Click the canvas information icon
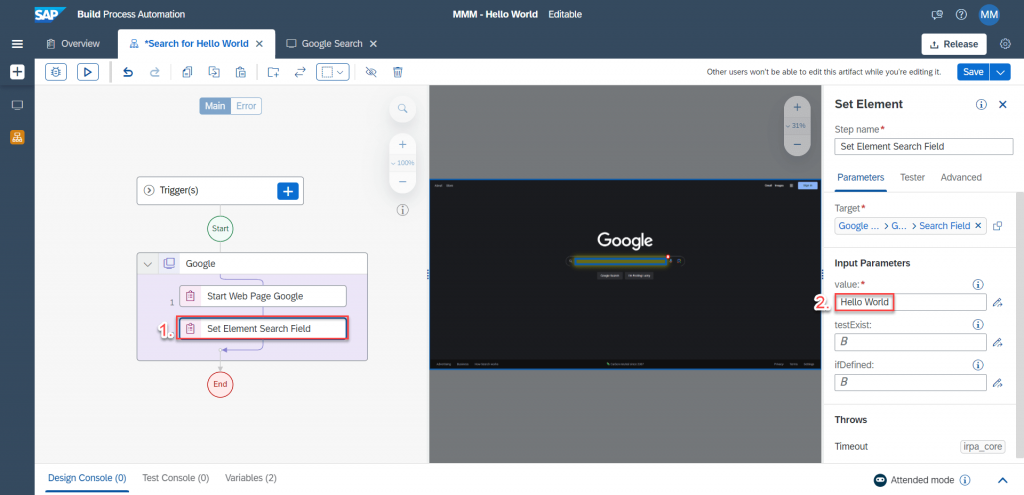1024x495 pixels. 403,210
